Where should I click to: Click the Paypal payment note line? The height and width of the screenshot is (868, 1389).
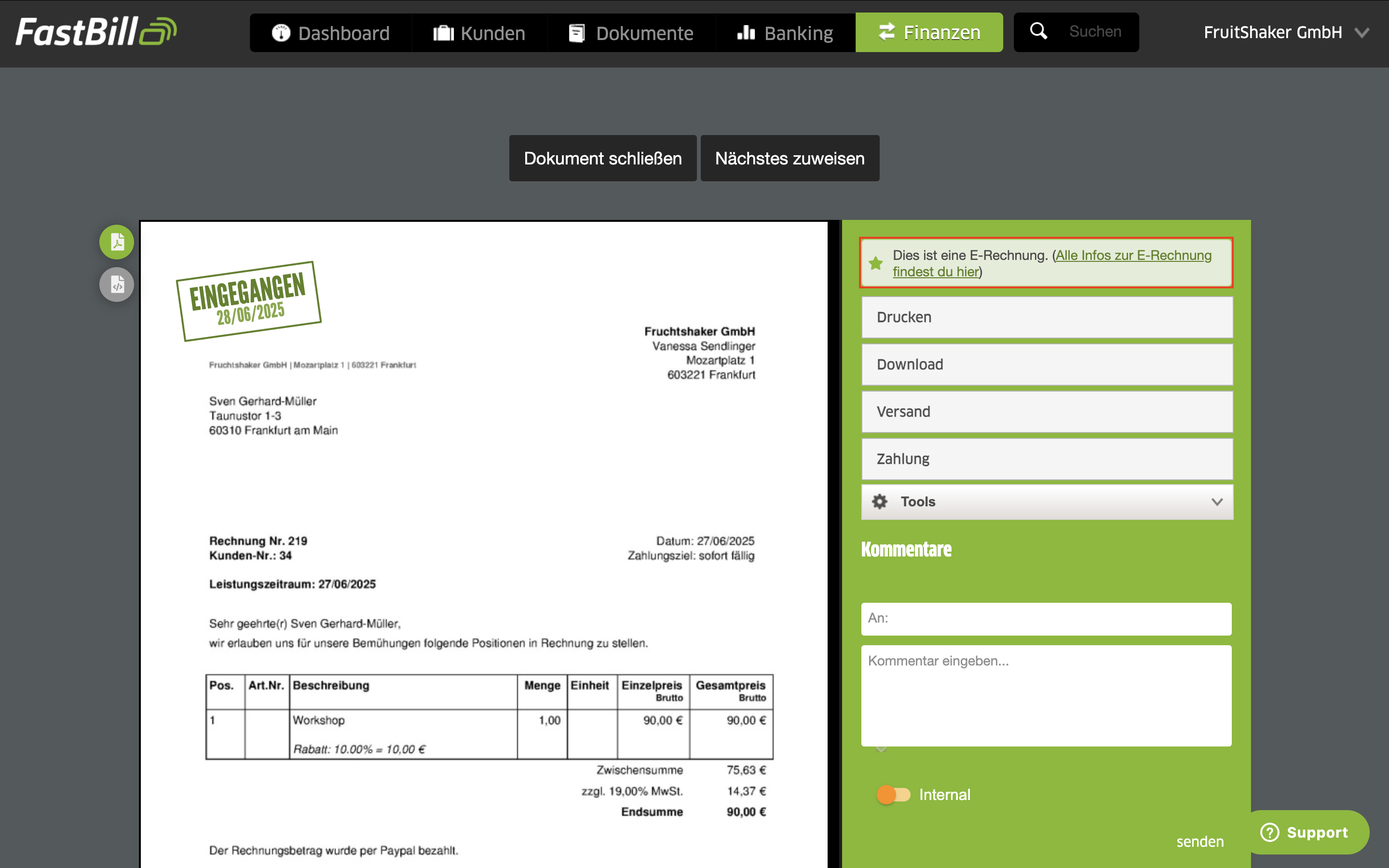coord(333,851)
